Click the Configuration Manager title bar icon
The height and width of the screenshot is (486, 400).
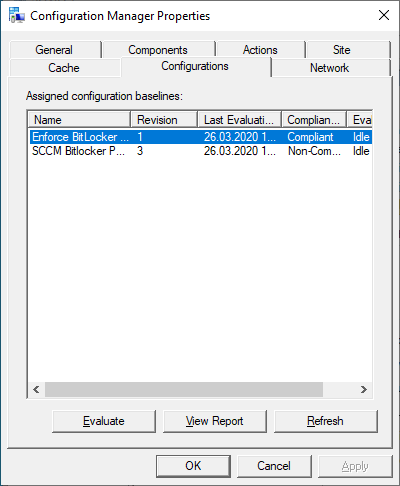click(17, 15)
